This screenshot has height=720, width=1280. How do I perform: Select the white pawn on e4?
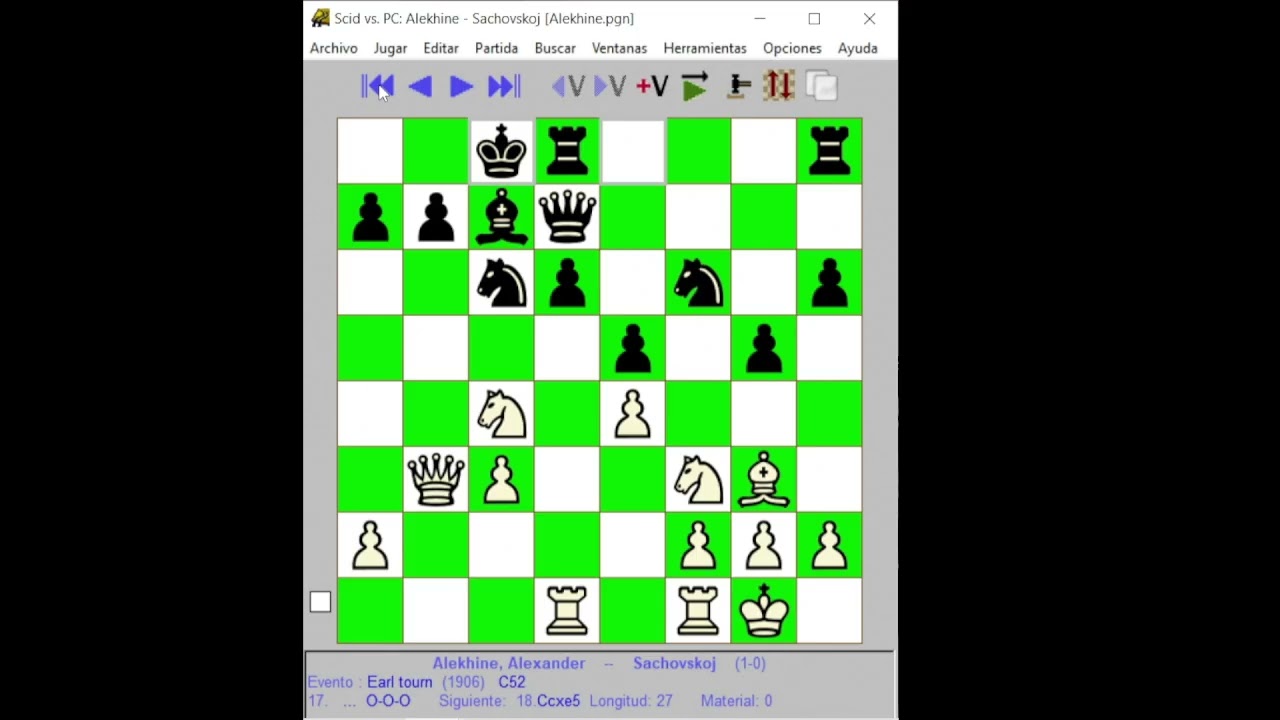click(632, 414)
